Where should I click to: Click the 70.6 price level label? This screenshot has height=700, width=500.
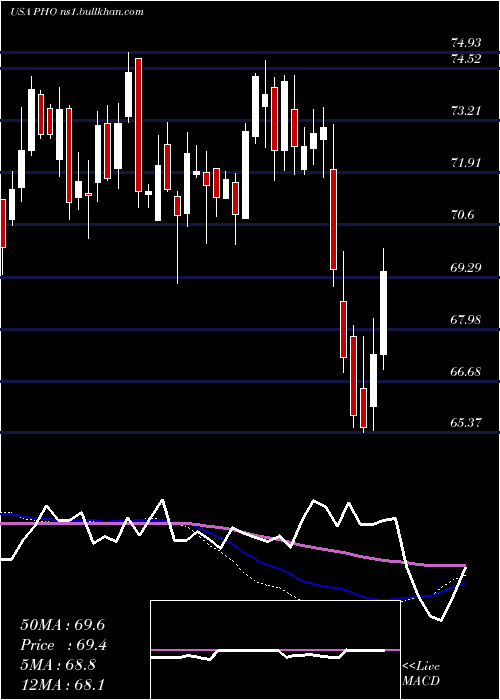462,215
